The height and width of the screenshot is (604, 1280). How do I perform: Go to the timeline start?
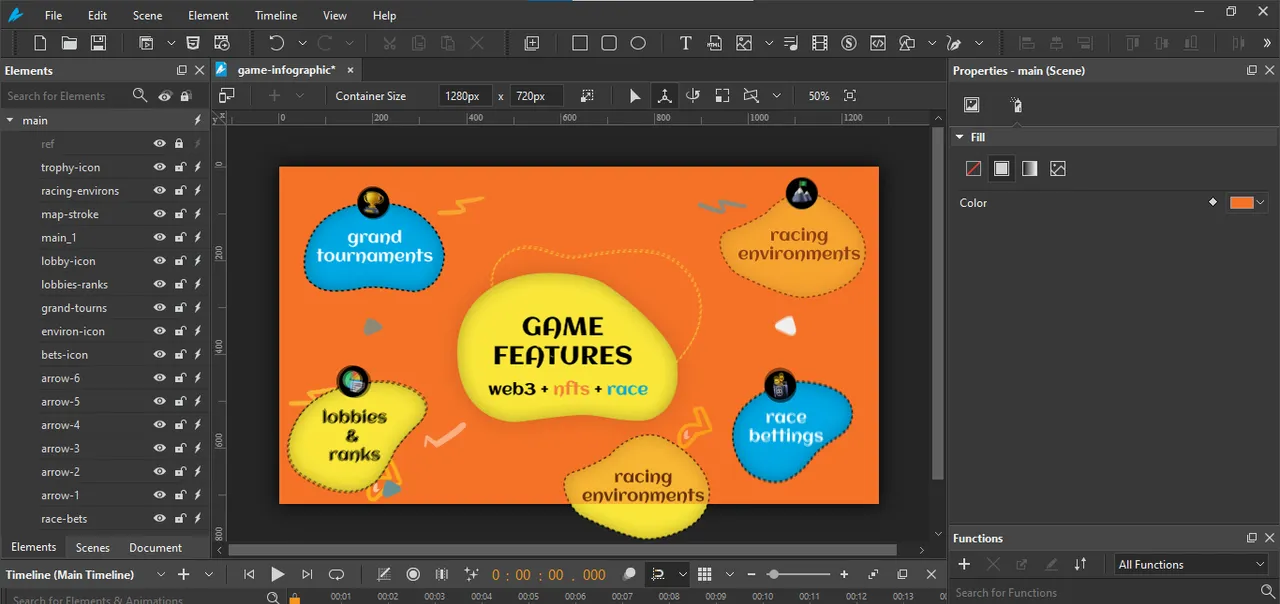249,574
